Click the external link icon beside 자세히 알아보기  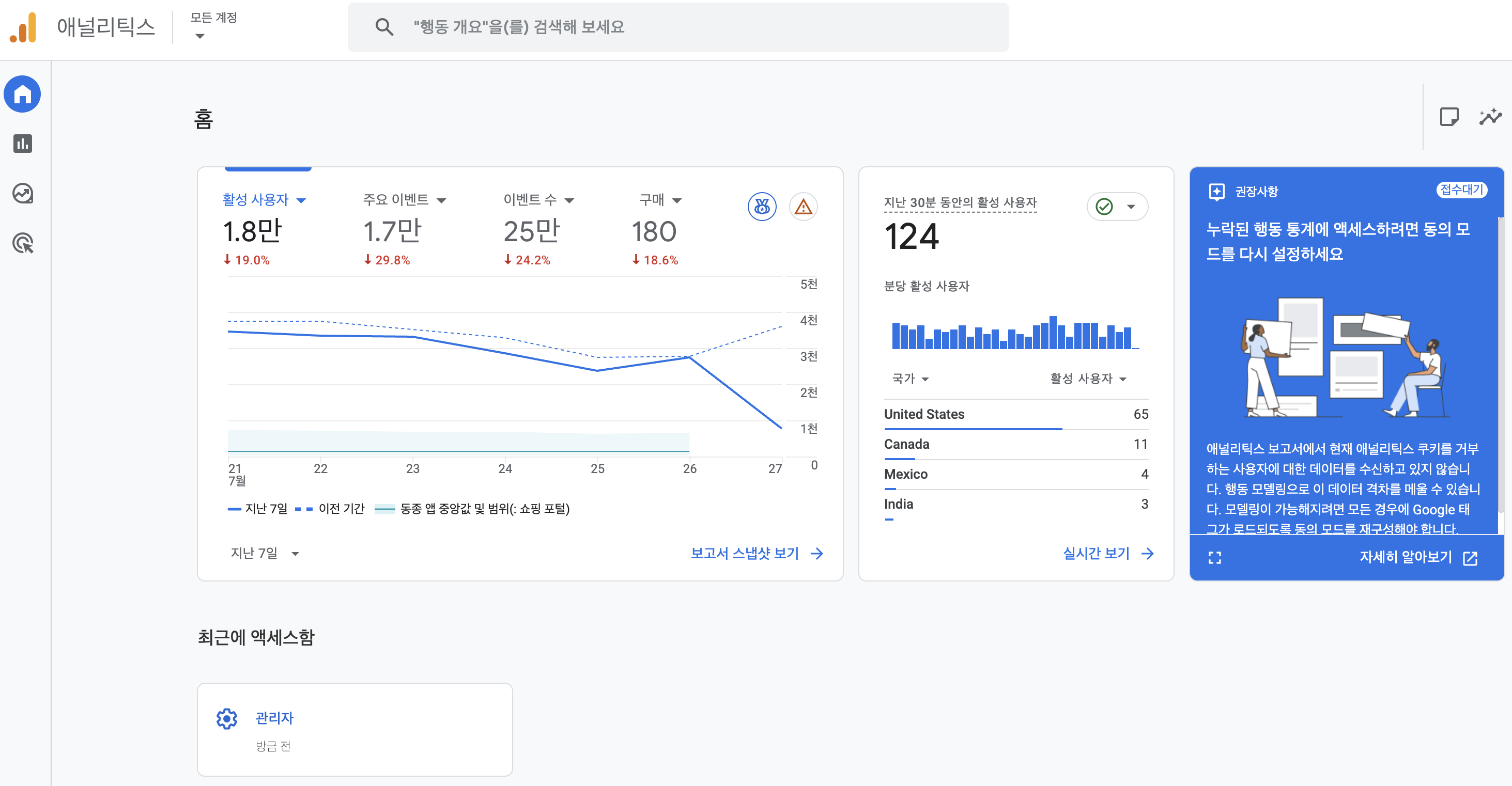click(x=1470, y=558)
